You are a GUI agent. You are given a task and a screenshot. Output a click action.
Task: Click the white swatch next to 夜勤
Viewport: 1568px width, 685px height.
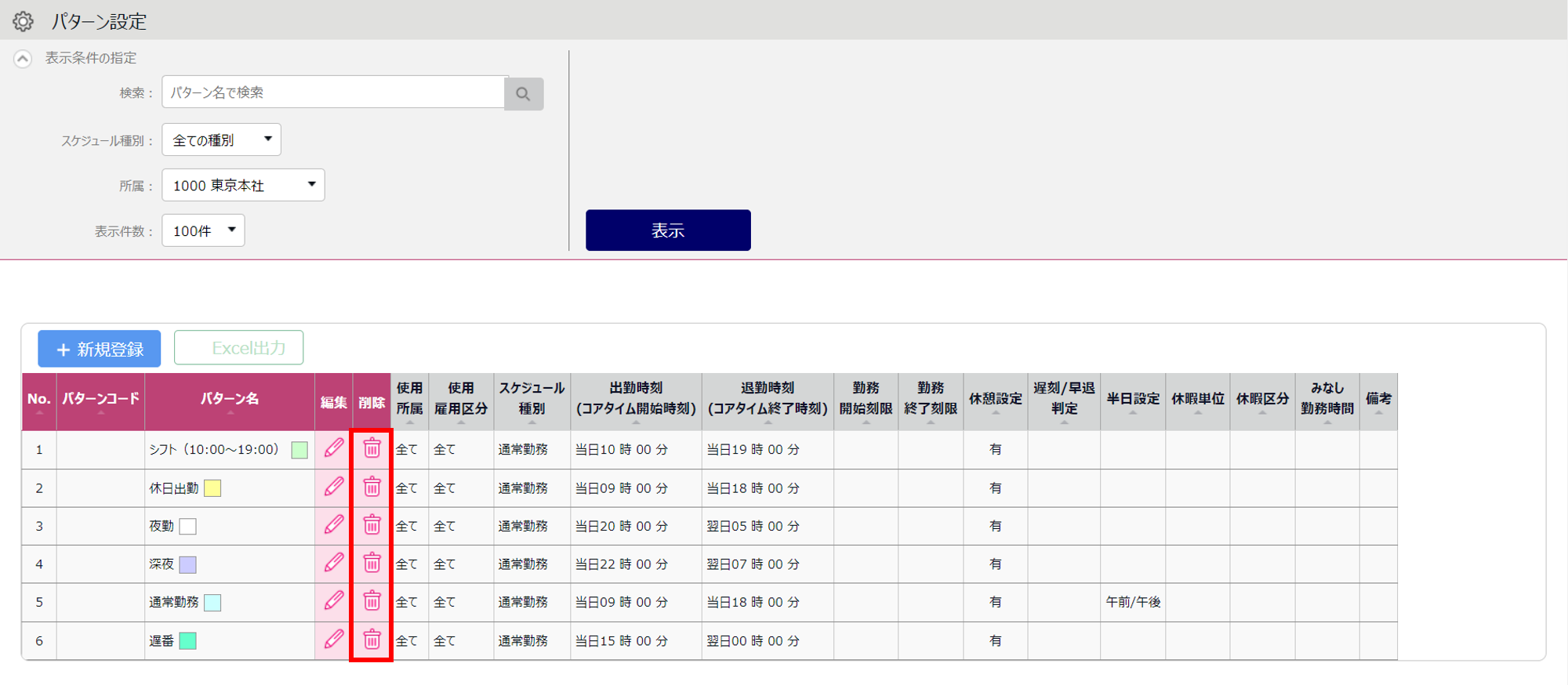tap(187, 526)
